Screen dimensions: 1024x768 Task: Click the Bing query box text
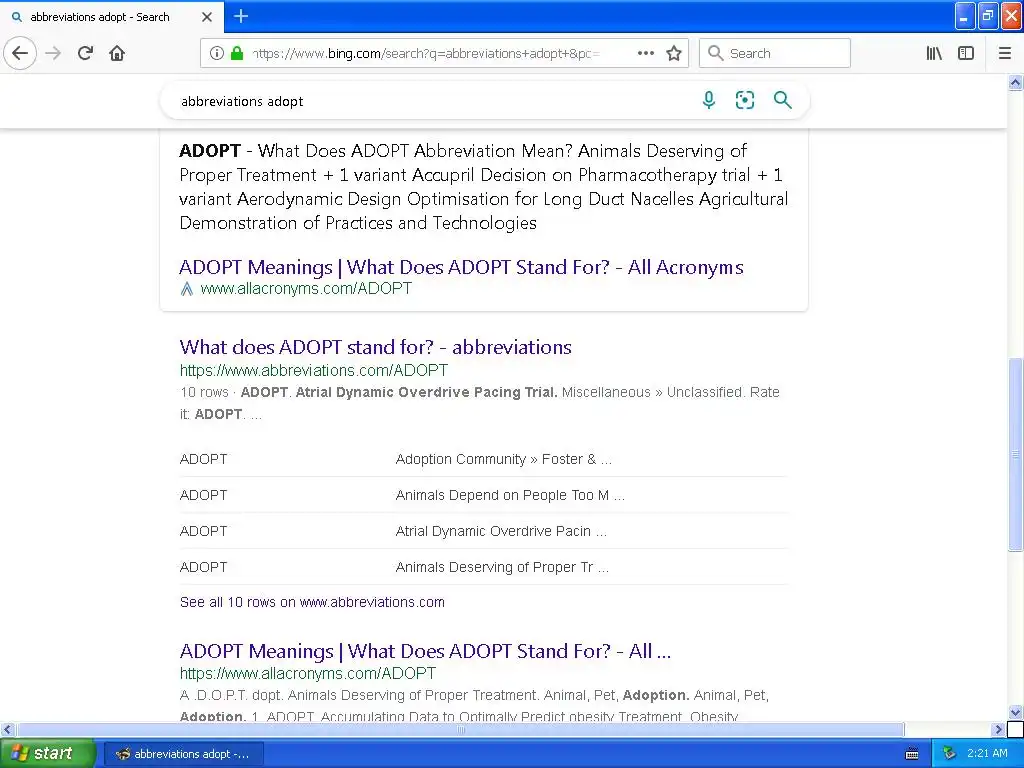242,101
